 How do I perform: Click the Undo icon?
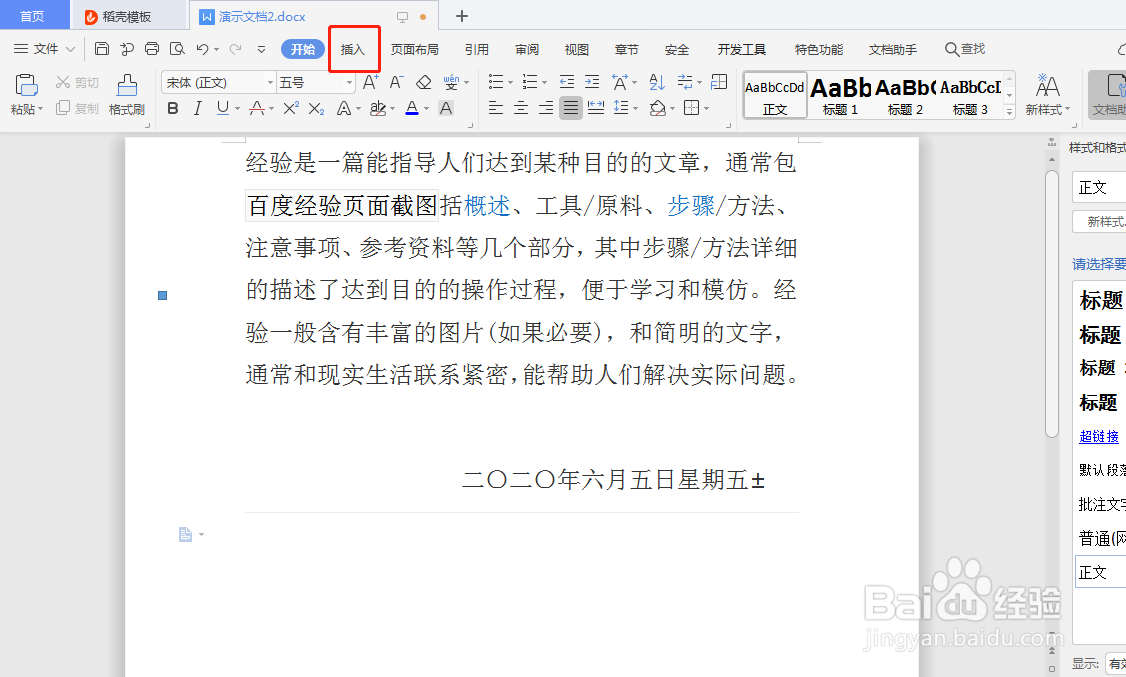pyautogui.click(x=204, y=48)
